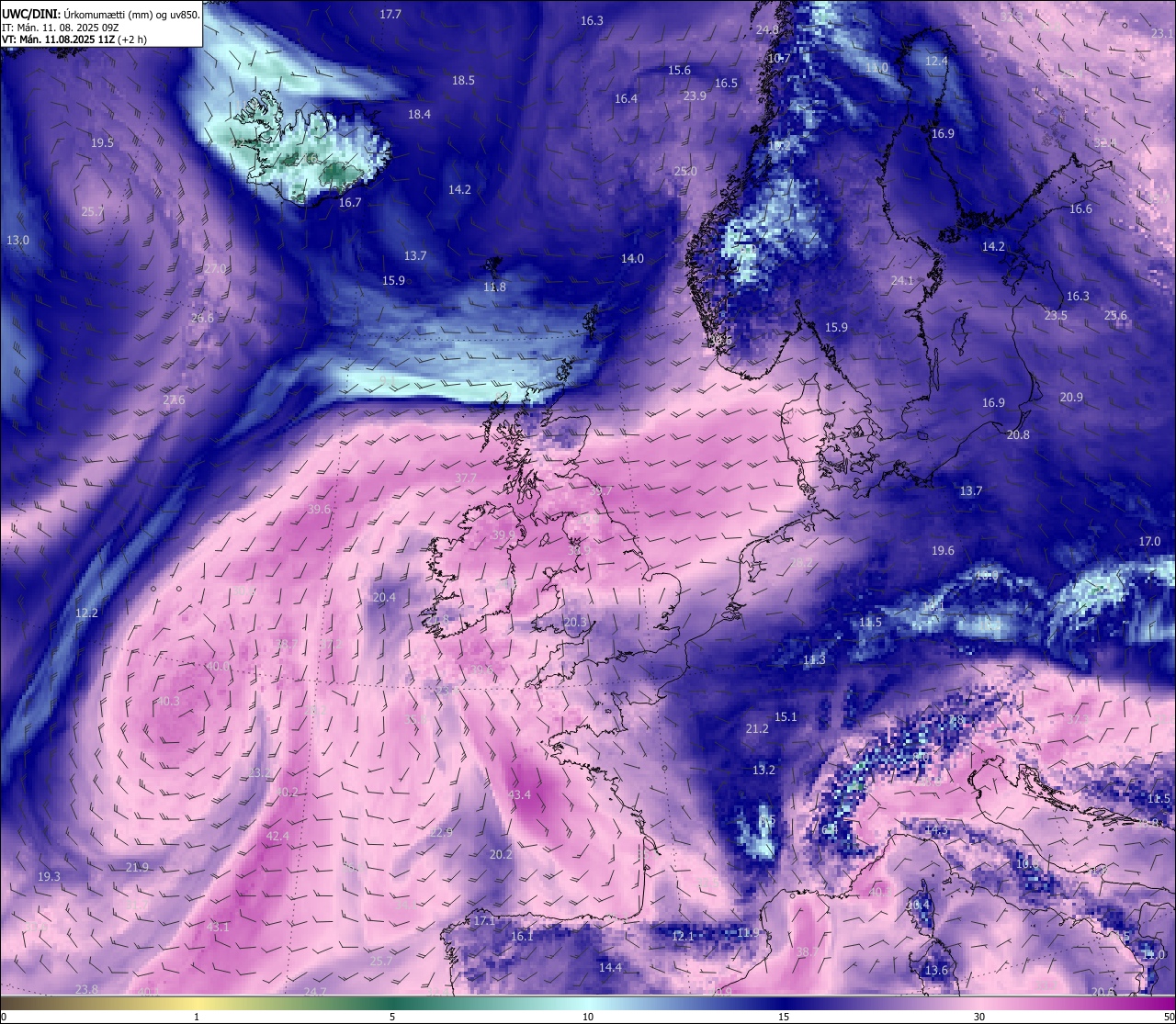Click the 20.8 value near Baltic coast

[1018, 434]
